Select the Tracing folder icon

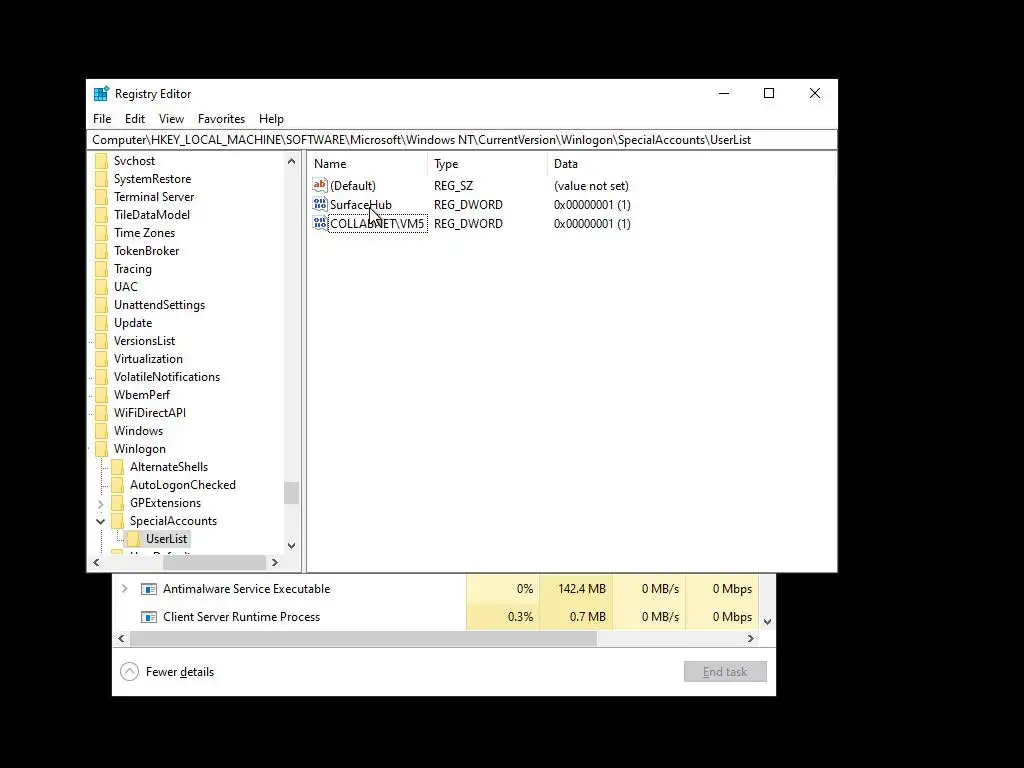click(x=101, y=268)
